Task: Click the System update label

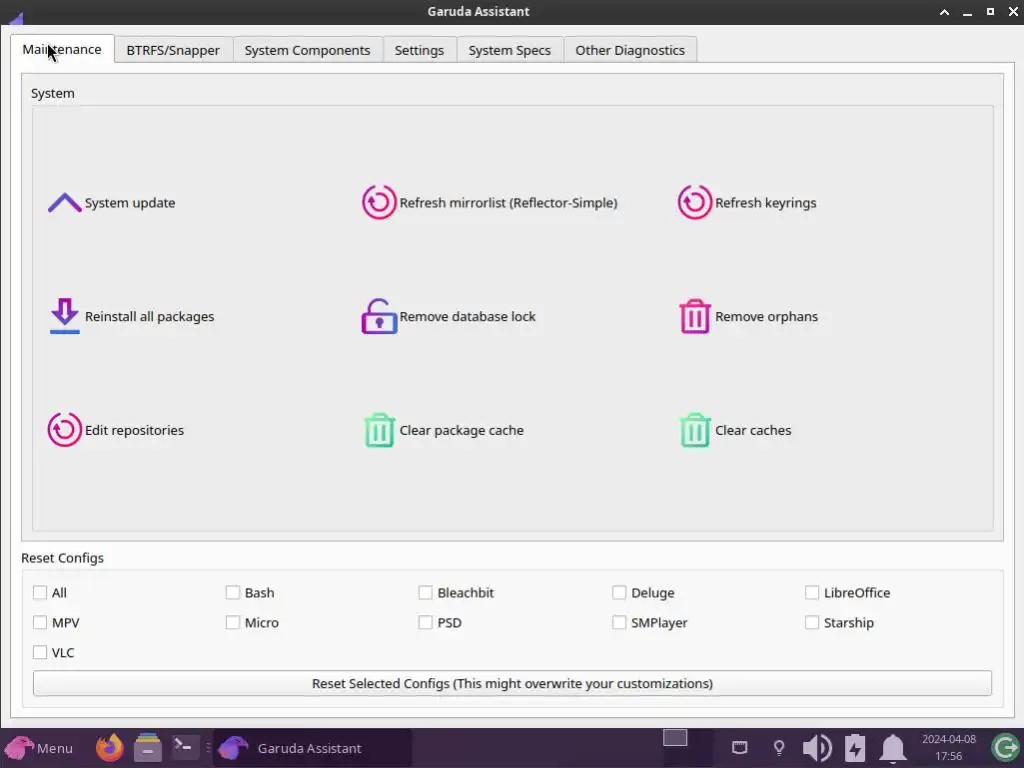Action: click(130, 203)
